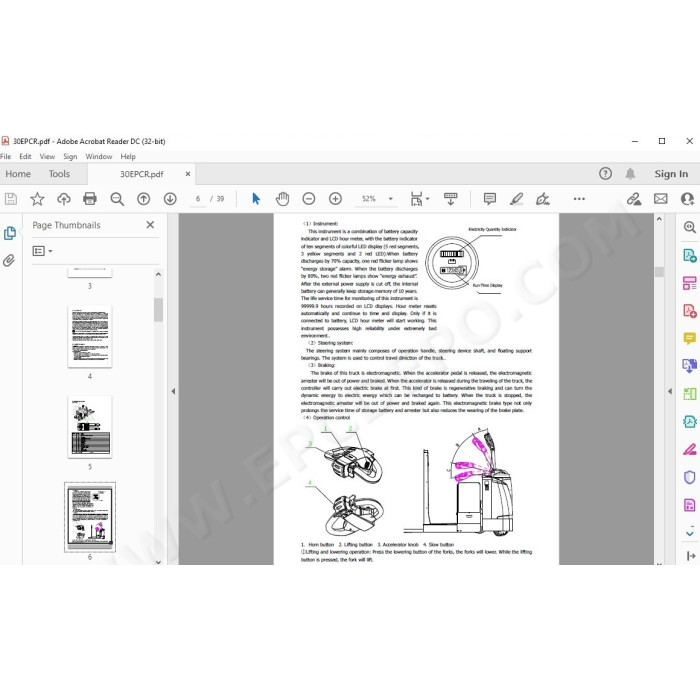Screen dimensions: 700x700
Task: Click document scroll up arrow
Action: tap(659, 219)
